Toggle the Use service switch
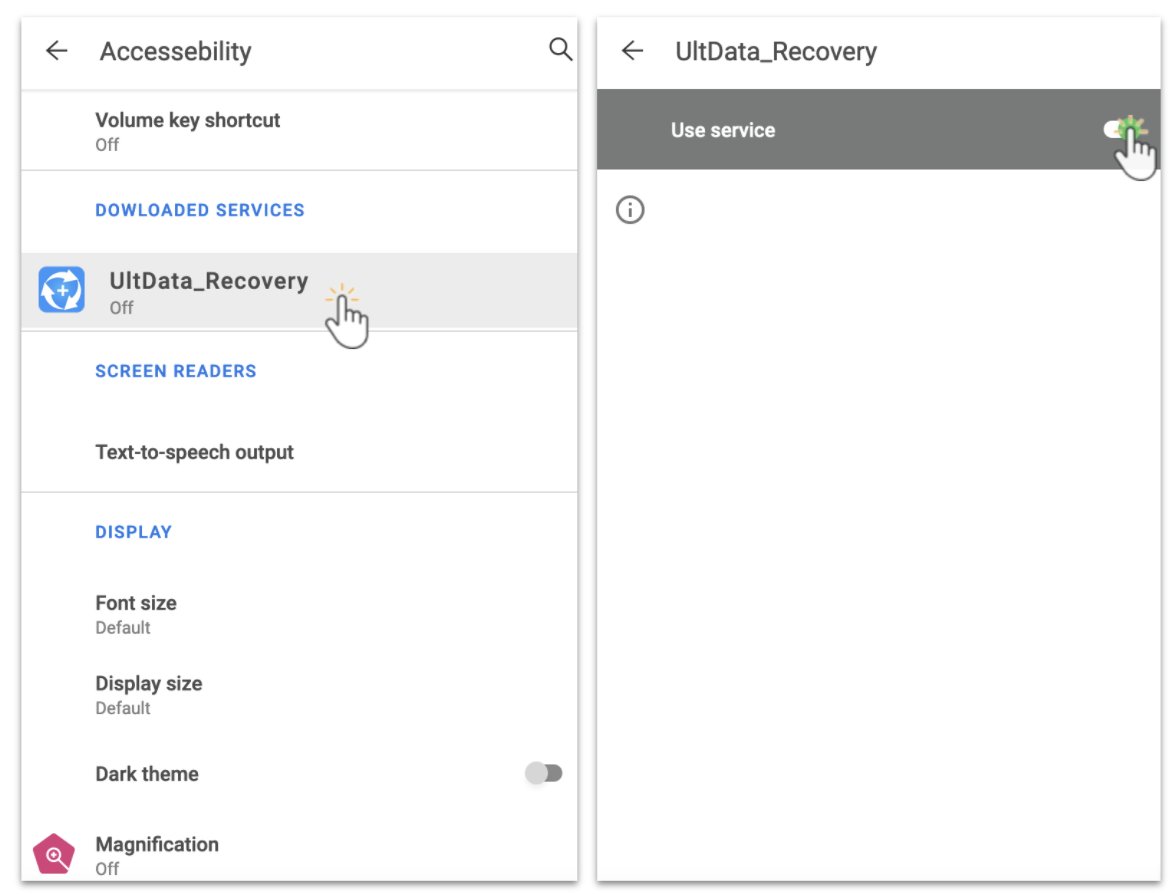Viewport: 1176px width, 894px height. click(x=1123, y=130)
